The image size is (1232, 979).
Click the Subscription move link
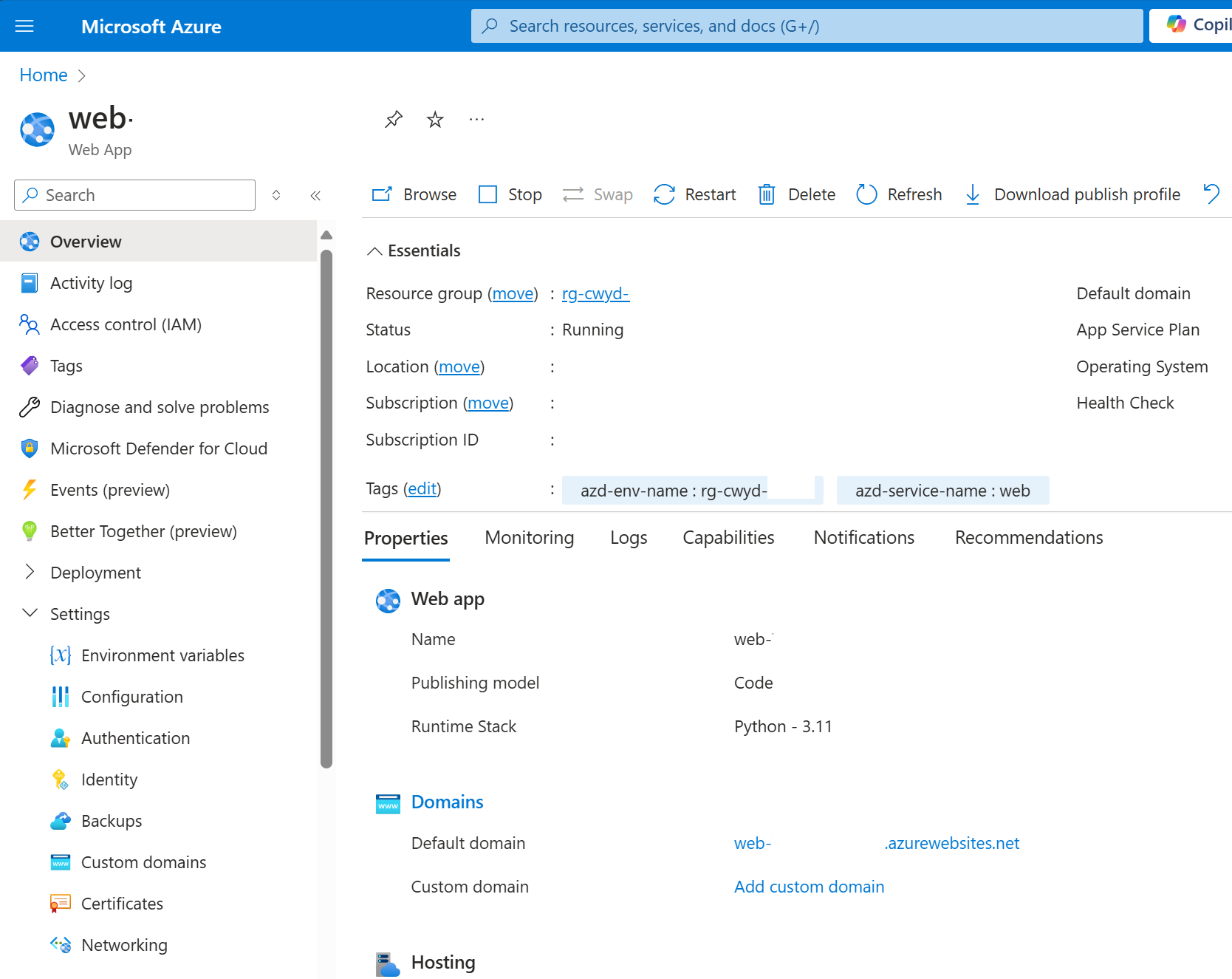point(488,403)
